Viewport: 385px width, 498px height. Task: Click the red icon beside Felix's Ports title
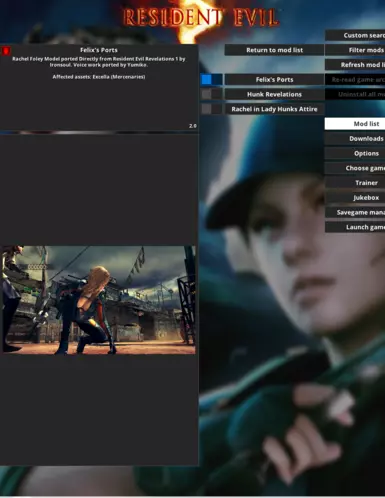click(x=6, y=51)
